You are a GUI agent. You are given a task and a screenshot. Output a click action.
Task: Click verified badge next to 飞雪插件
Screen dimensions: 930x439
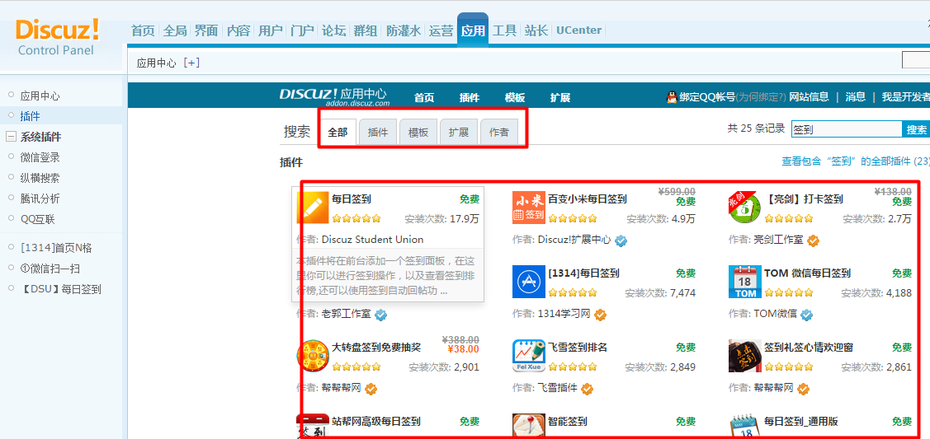(x=587, y=389)
